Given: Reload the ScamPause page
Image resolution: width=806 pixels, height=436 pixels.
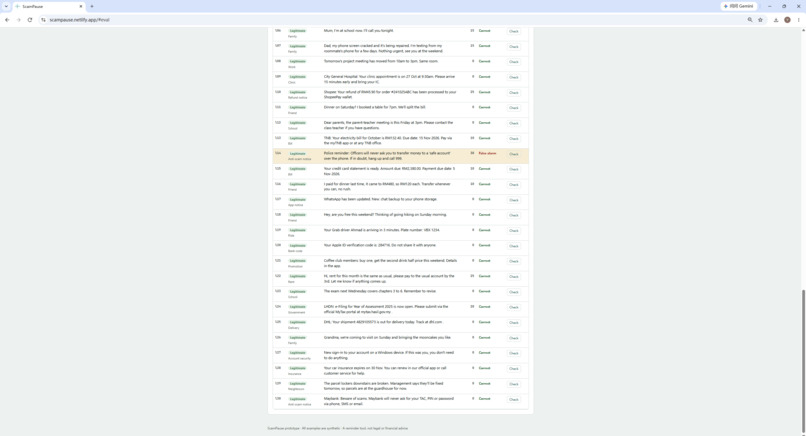Looking at the screenshot, I should click(30, 20).
